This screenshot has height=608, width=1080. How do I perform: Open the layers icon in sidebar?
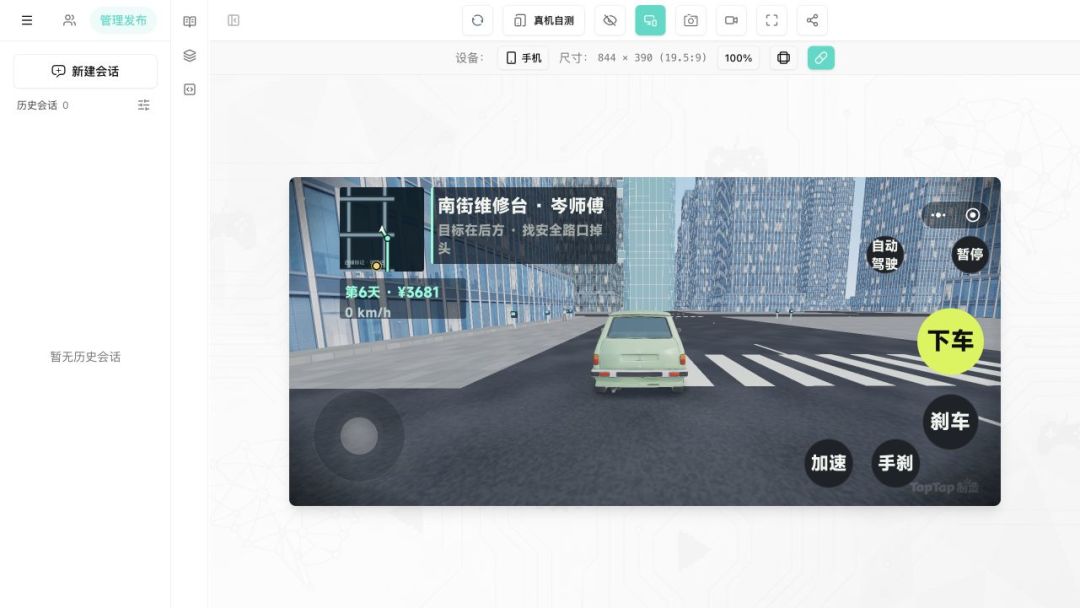[x=189, y=56]
